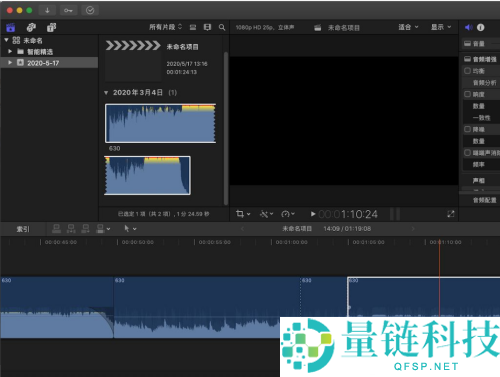Open the browser search magnifier

tap(222, 27)
